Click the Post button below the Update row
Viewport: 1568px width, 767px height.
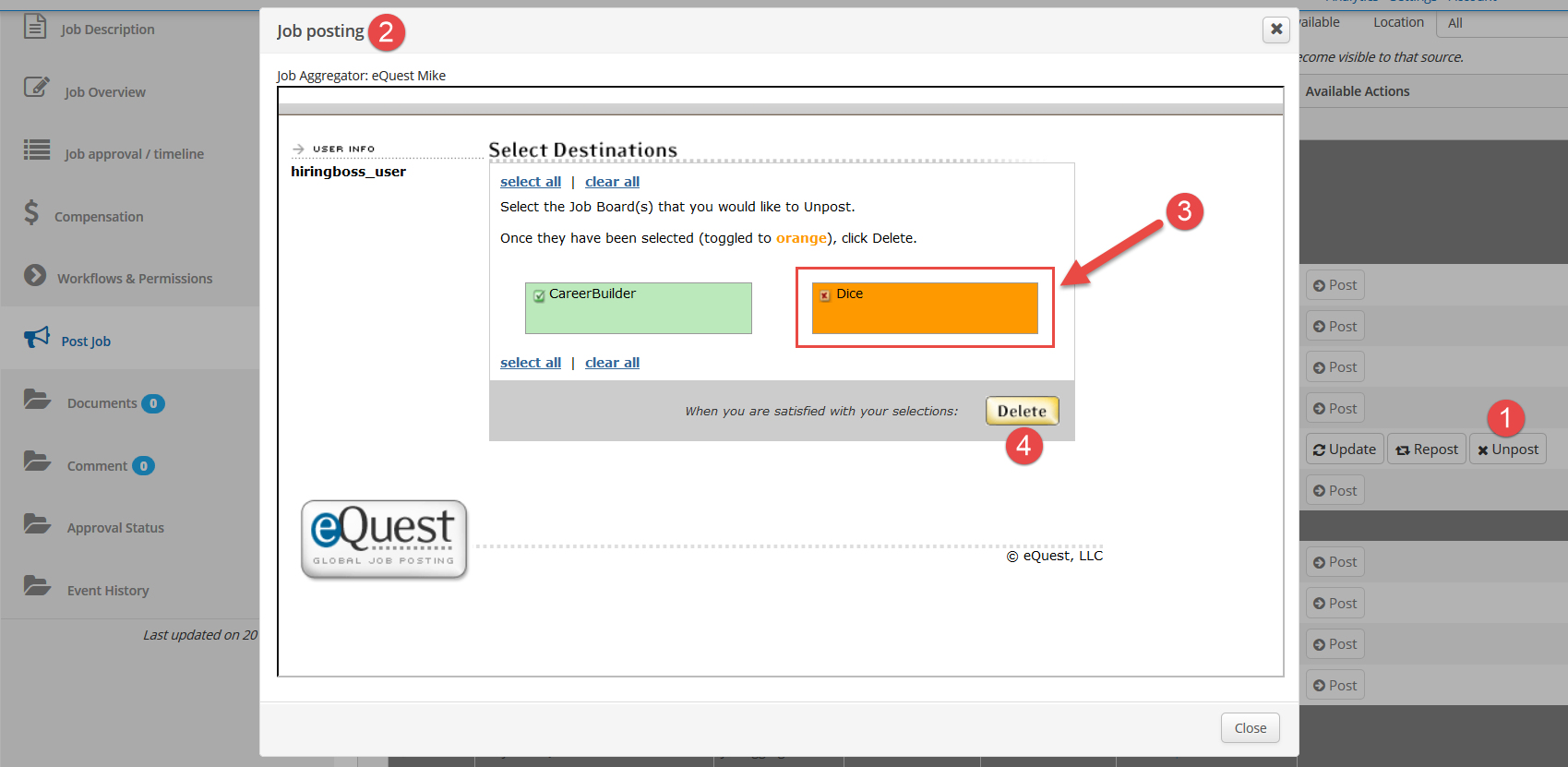coord(1335,491)
